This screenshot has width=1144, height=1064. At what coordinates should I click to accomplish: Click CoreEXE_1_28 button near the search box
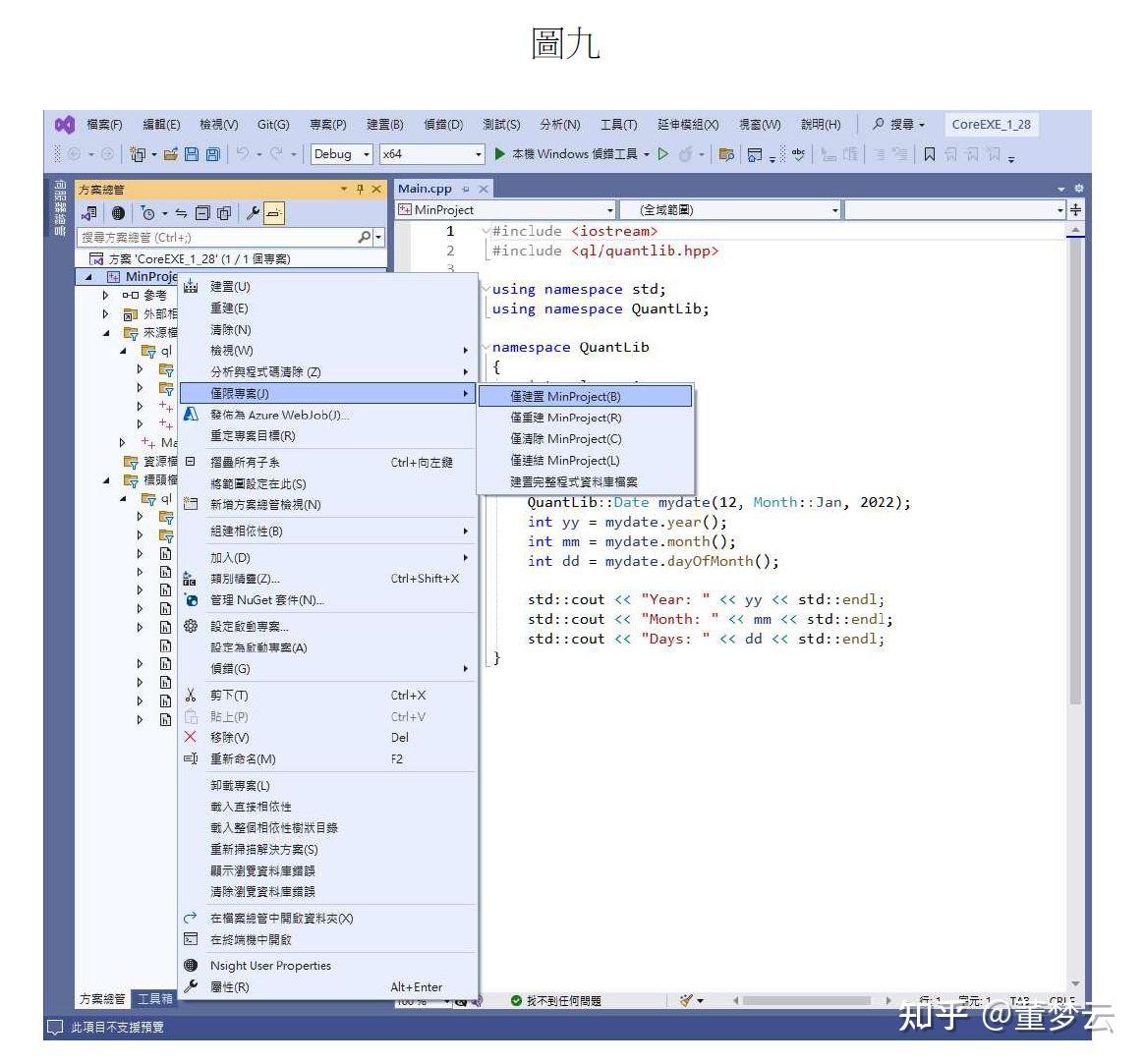pyautogui.click(x=992, y=124)
